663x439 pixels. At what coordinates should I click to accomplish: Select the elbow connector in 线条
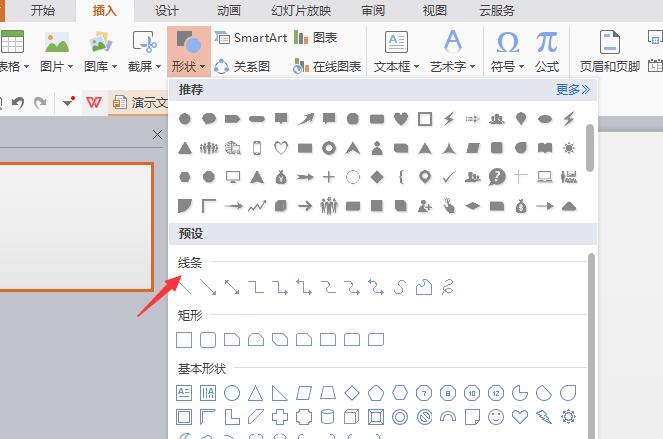pyautogui.click(x=256, y=287)
